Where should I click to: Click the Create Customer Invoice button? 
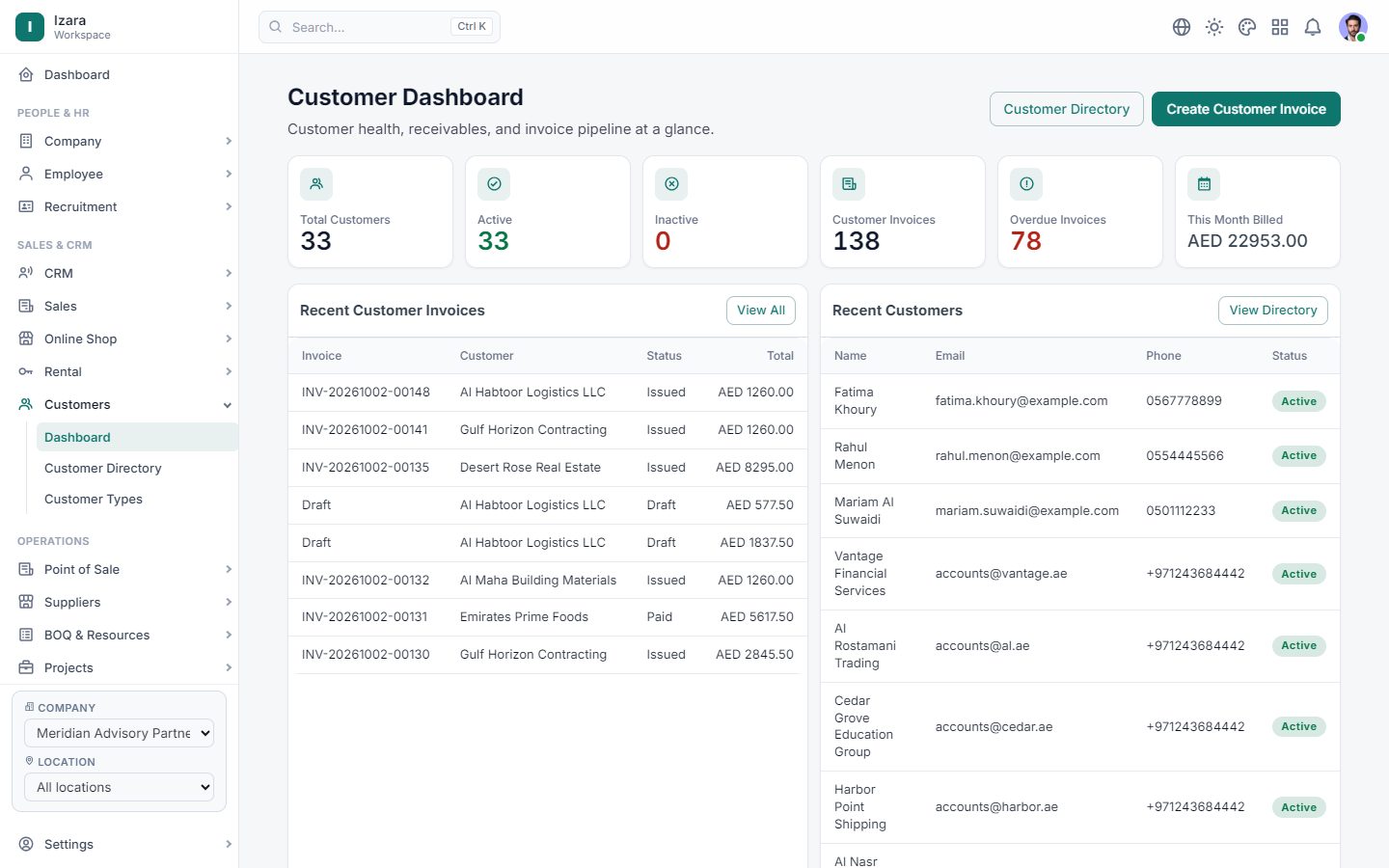(1246, 109)
